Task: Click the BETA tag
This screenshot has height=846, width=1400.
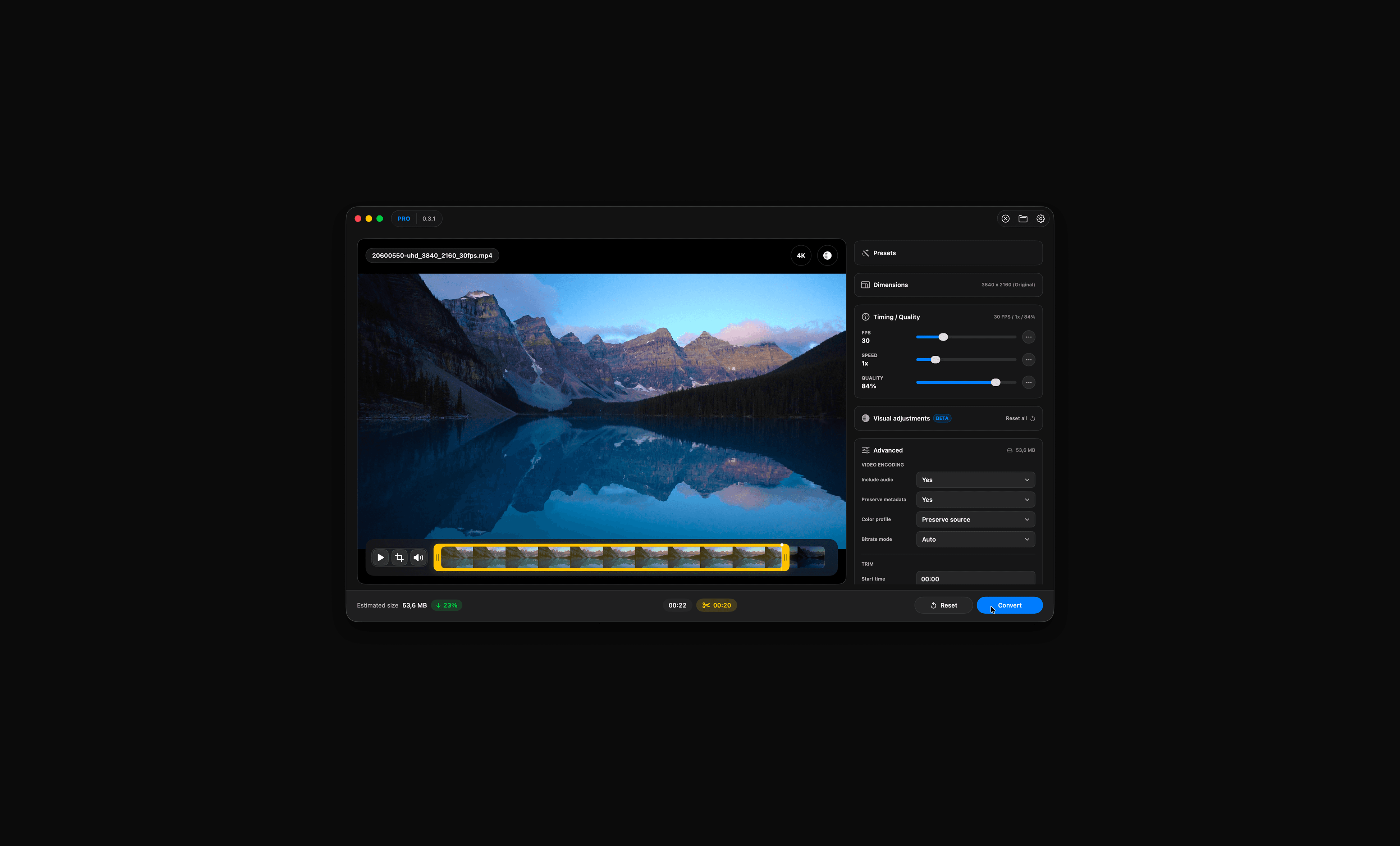Action: (x=942, y=418)
